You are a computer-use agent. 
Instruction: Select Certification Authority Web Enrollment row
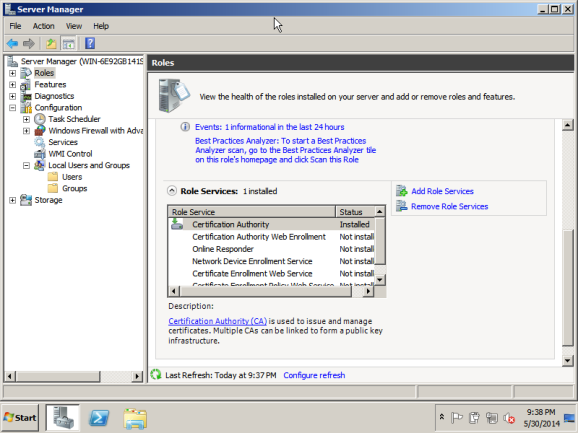pos(271,237)
